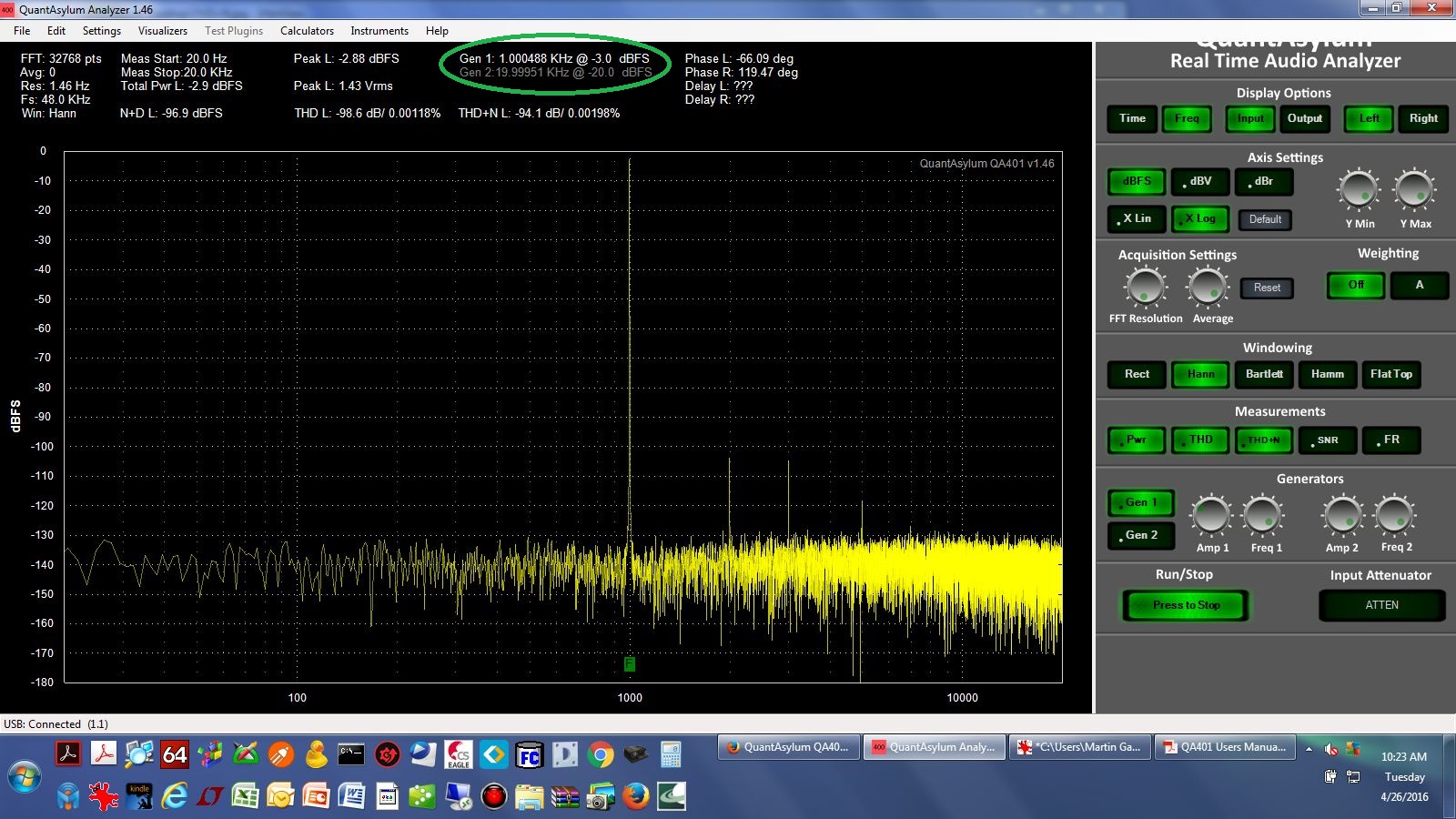Click the Gen 1 frequency readout text

tap(554, 58)
